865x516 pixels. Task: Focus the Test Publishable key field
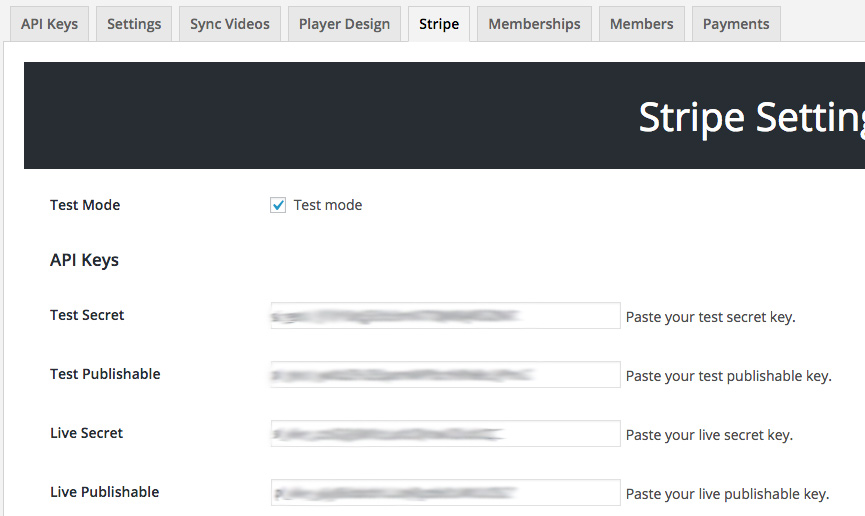point(446,375)
